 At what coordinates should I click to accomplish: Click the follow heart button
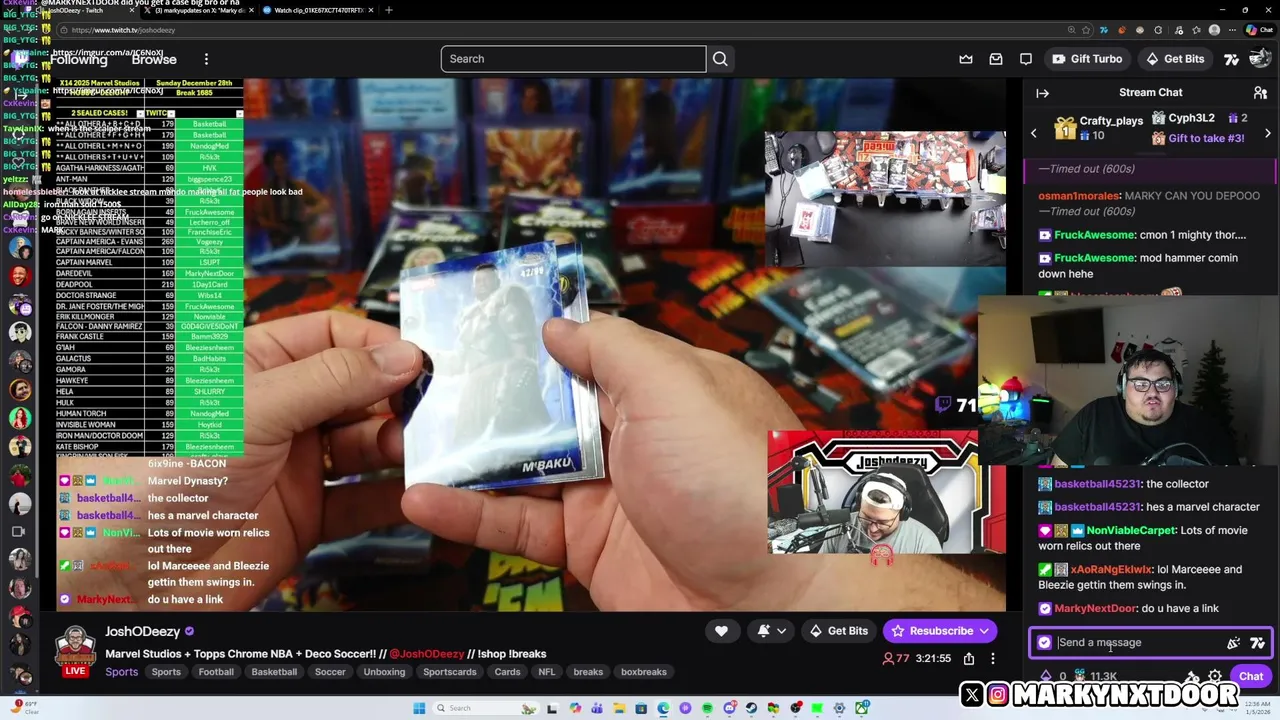pos(721,631)
